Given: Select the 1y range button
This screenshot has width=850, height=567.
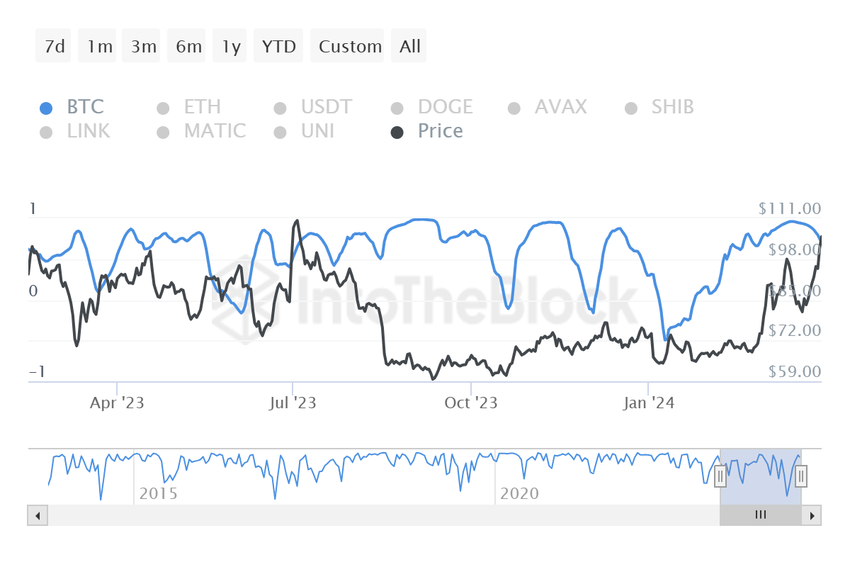Looking at the screenshot, I should (x=230, y=46).
